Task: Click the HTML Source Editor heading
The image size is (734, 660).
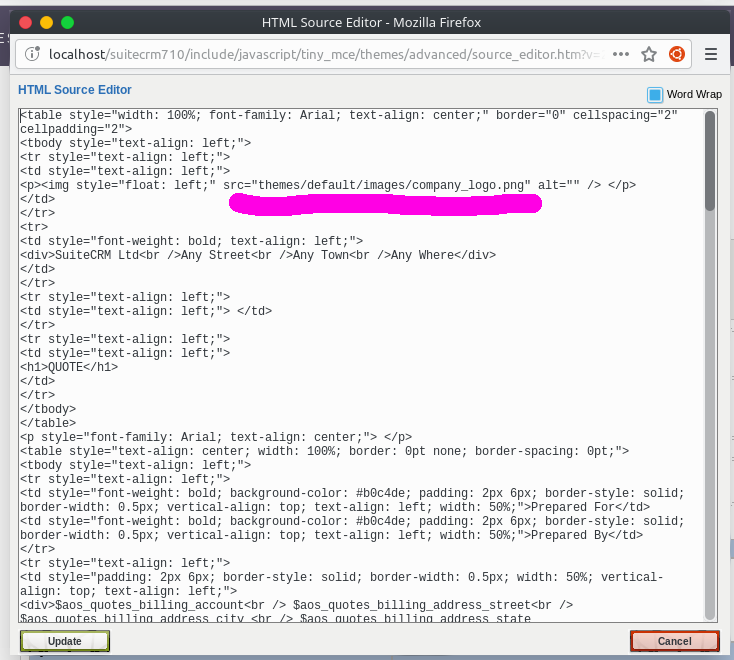Action: 75,89
